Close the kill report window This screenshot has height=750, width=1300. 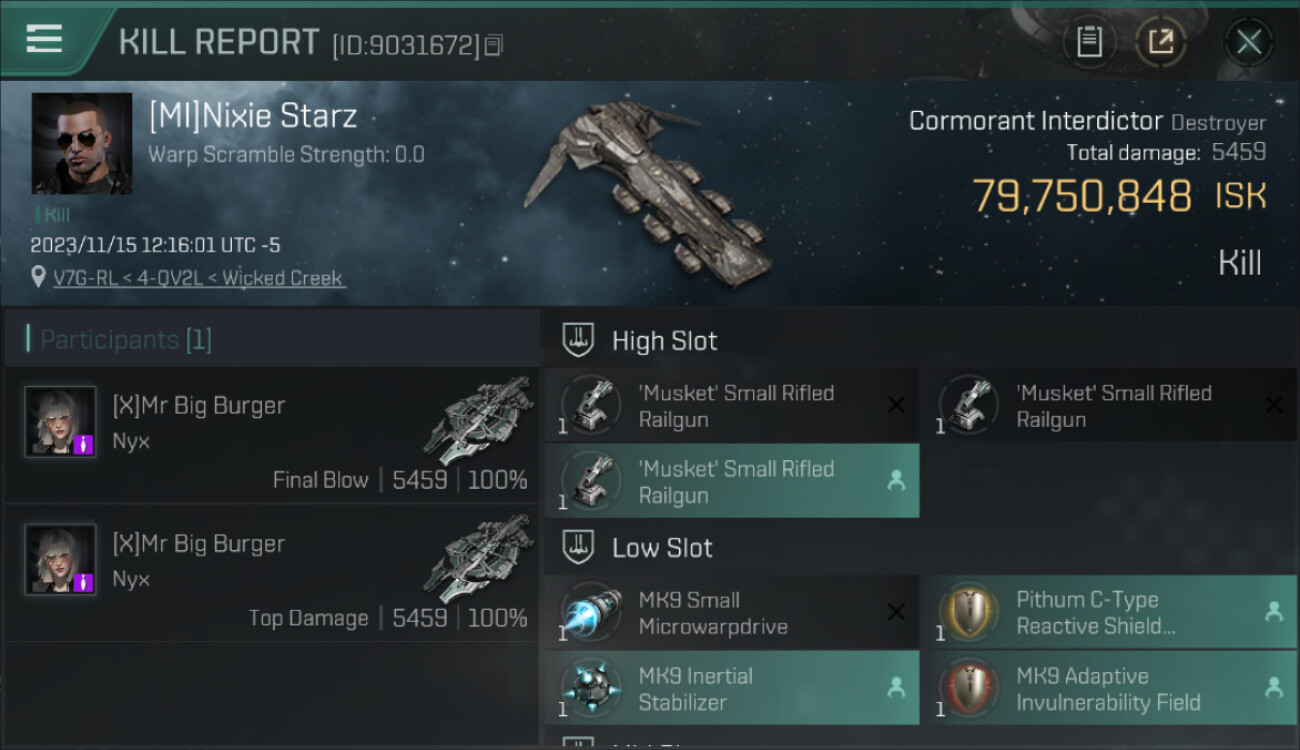point(1248,42)
